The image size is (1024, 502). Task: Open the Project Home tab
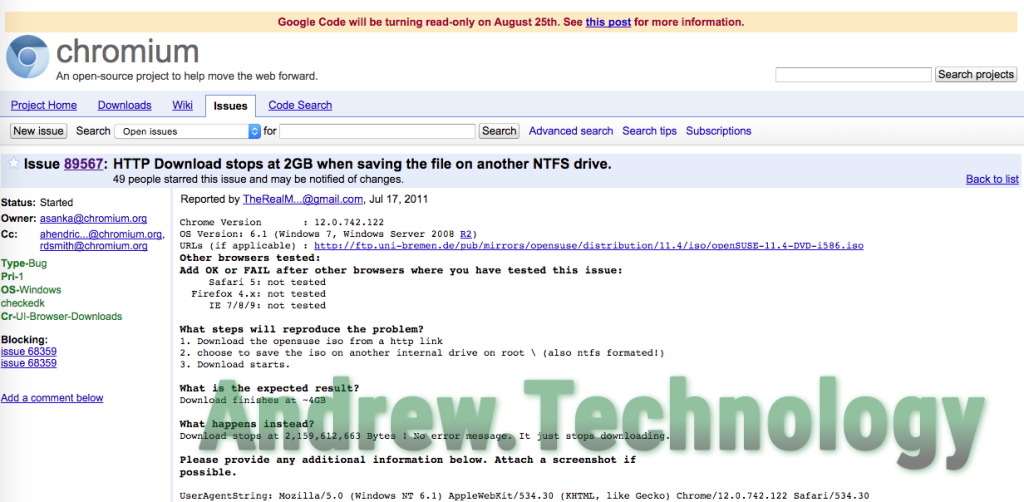[x=44, y=105]
